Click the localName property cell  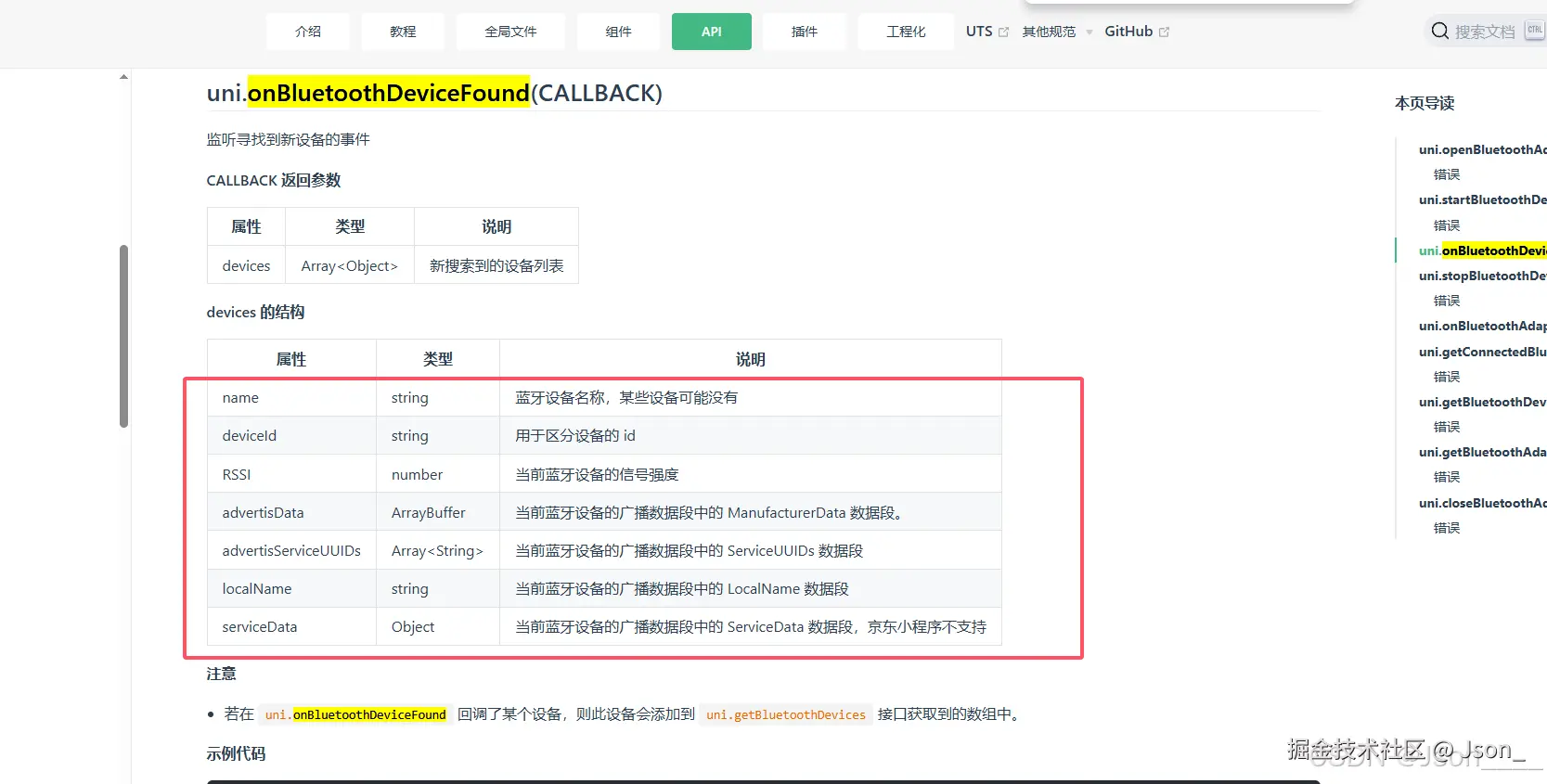point(291,588)
